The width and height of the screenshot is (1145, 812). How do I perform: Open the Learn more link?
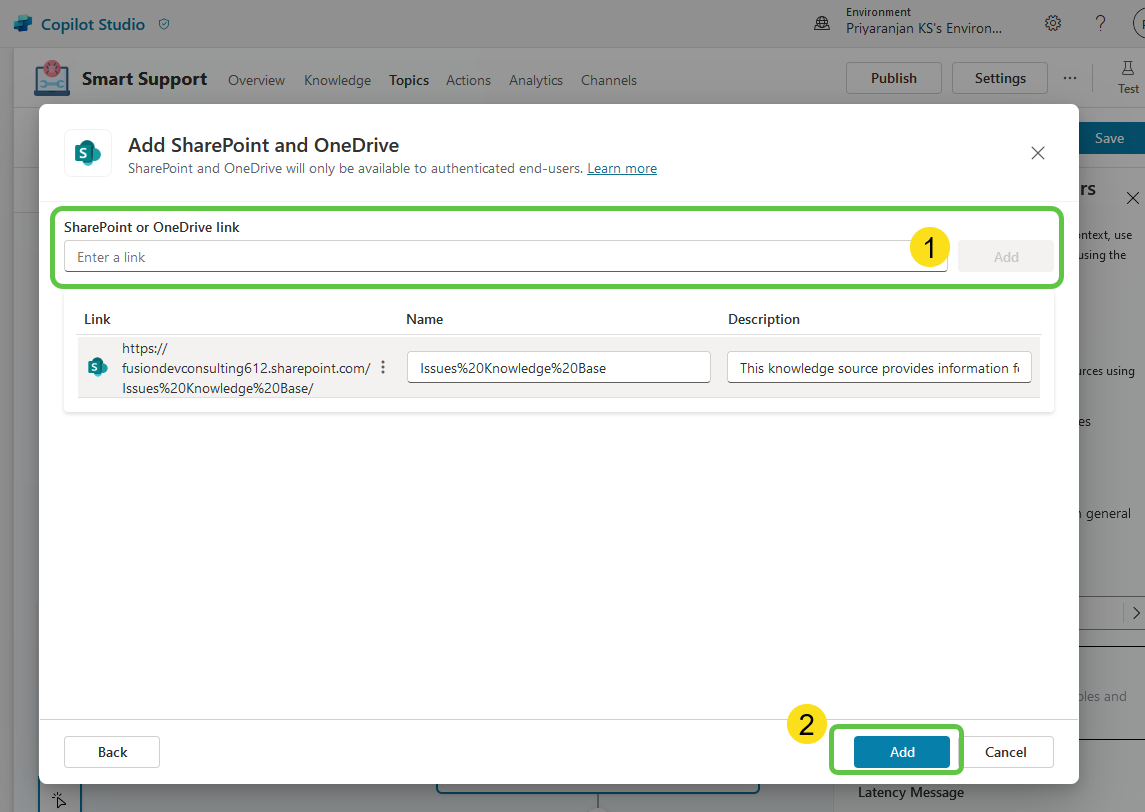coord(622,168)
